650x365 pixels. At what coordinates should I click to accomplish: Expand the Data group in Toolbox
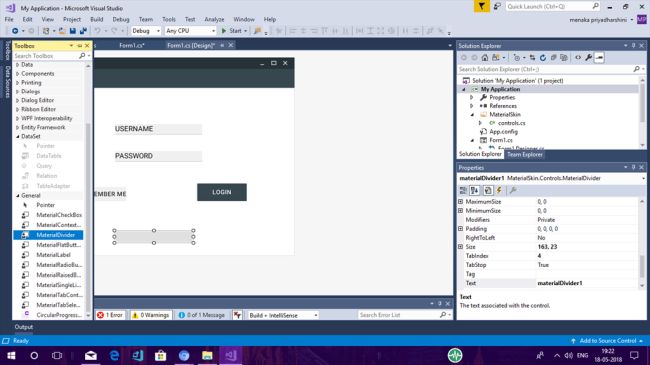(17, 65)
